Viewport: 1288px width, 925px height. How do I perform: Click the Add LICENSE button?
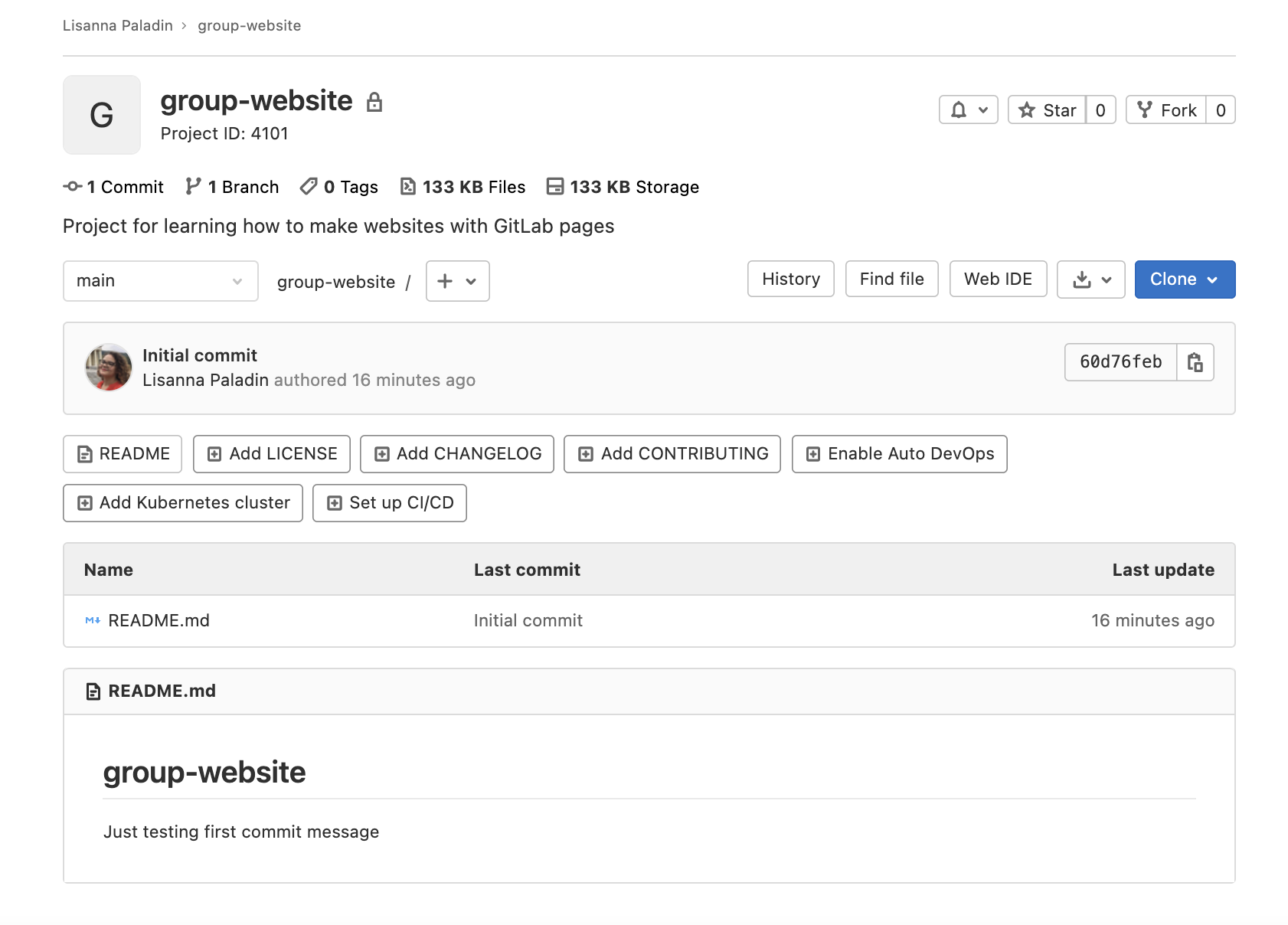coord(271,453)
